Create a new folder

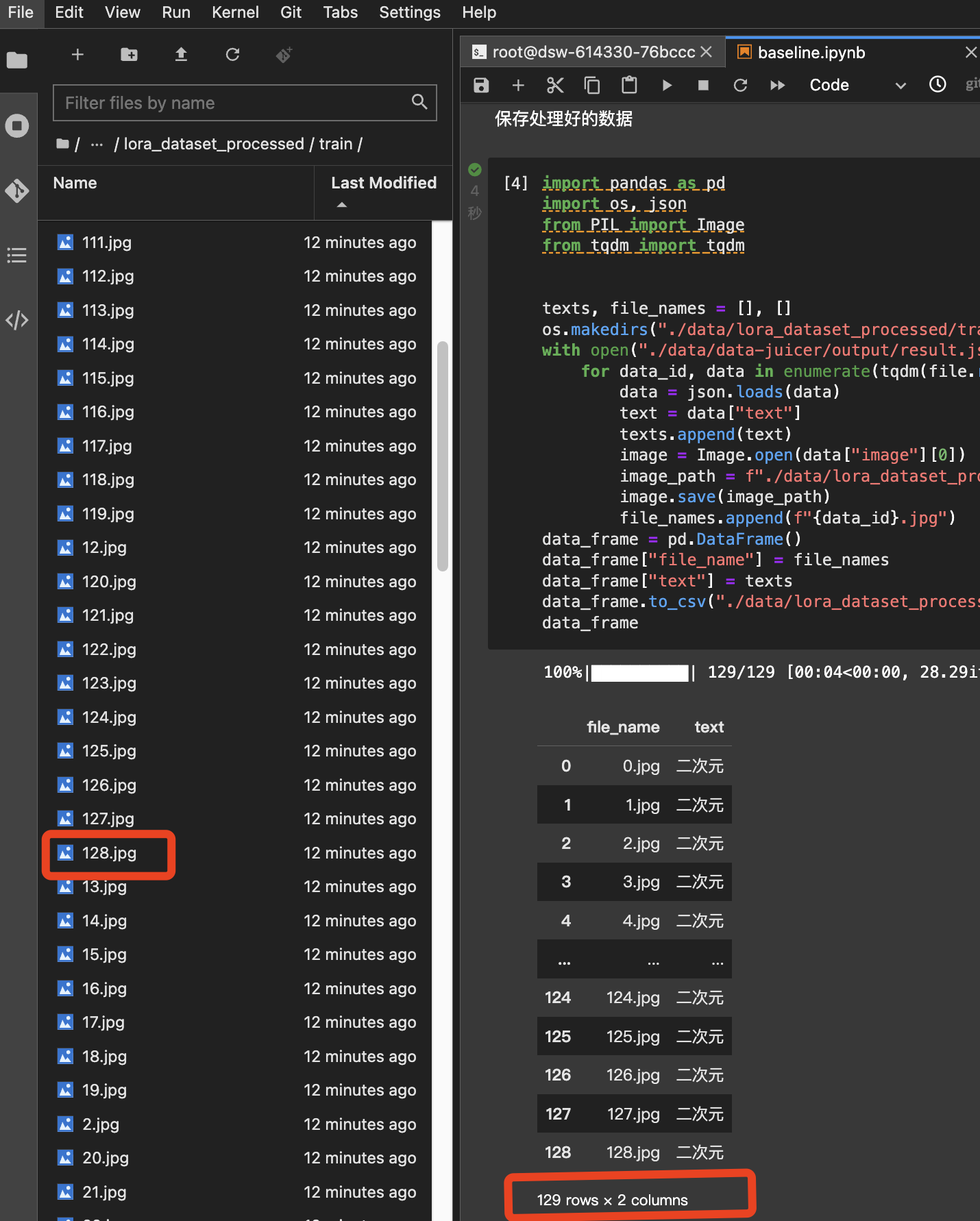coord(129,54)
